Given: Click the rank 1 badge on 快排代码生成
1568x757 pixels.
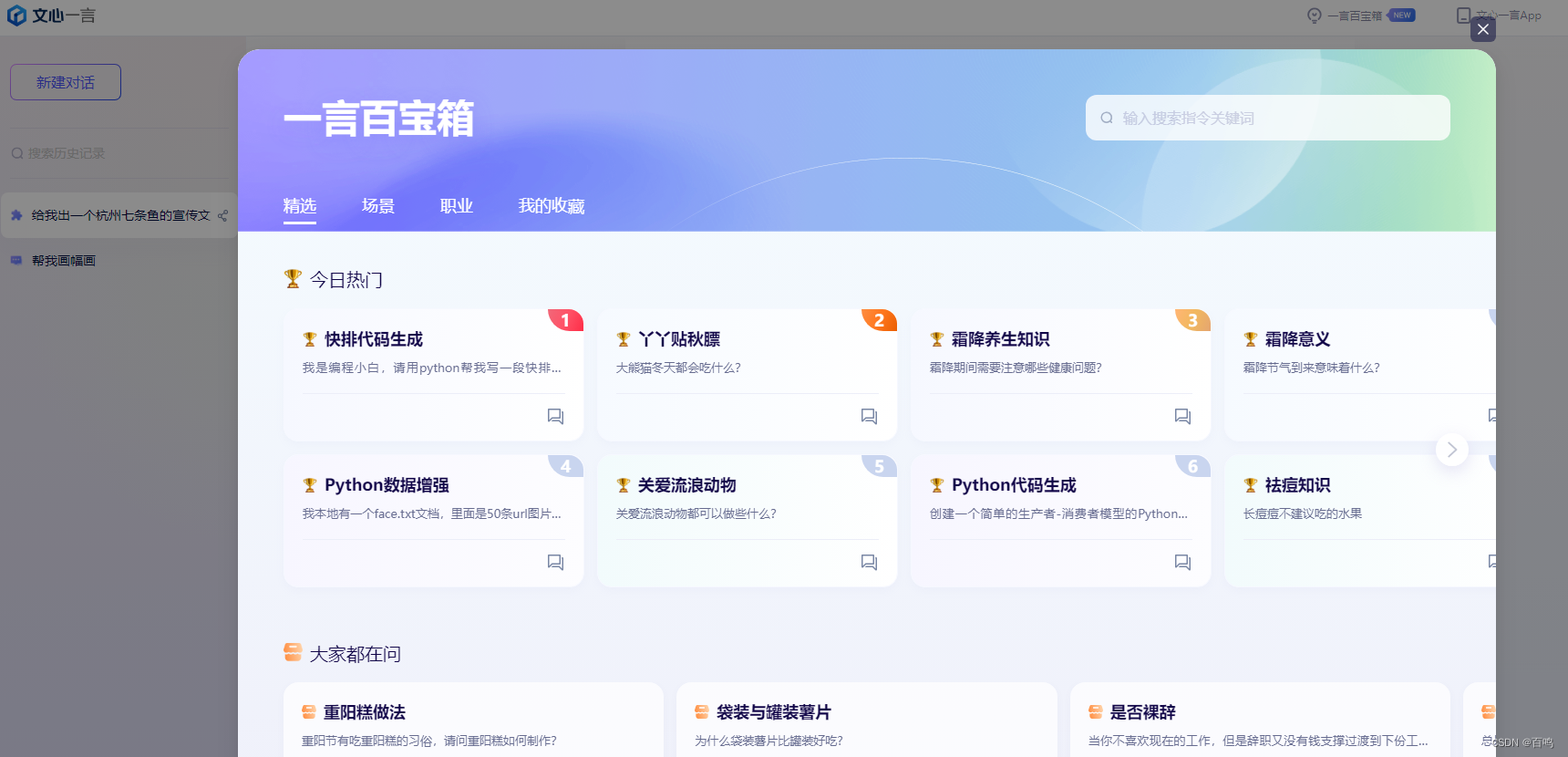Looking at the screenshot, I should click(565, 320).
